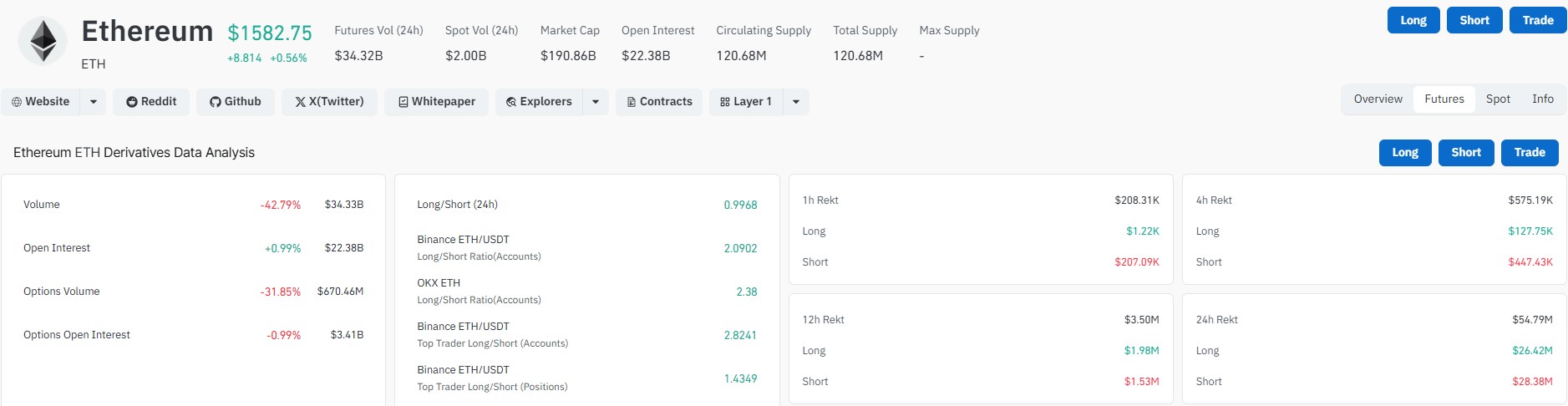The image size is (1568, 406).
Task: Switch to the Overview tab
Action: click(1378, 99)
